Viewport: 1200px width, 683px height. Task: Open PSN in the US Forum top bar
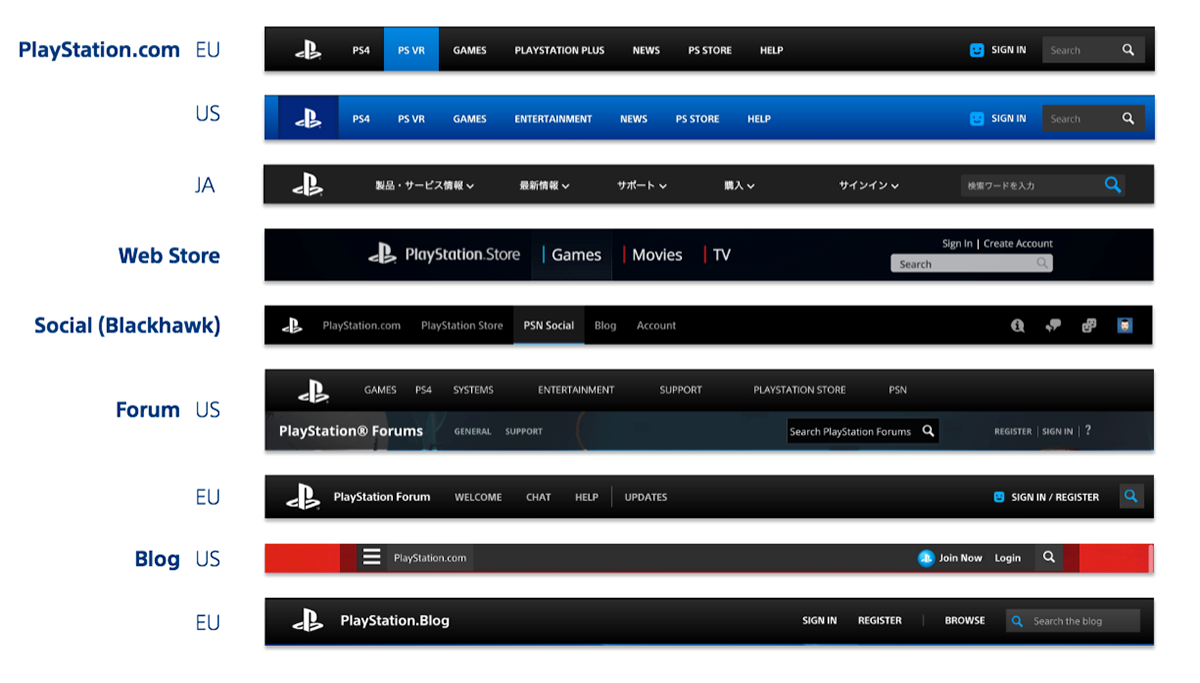pos(898,390)
